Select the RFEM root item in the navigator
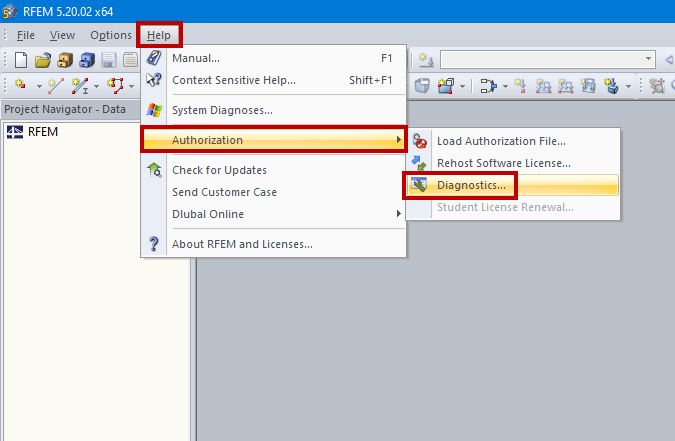The width and height of the screenshot is (675, 441). coord(43,132)
